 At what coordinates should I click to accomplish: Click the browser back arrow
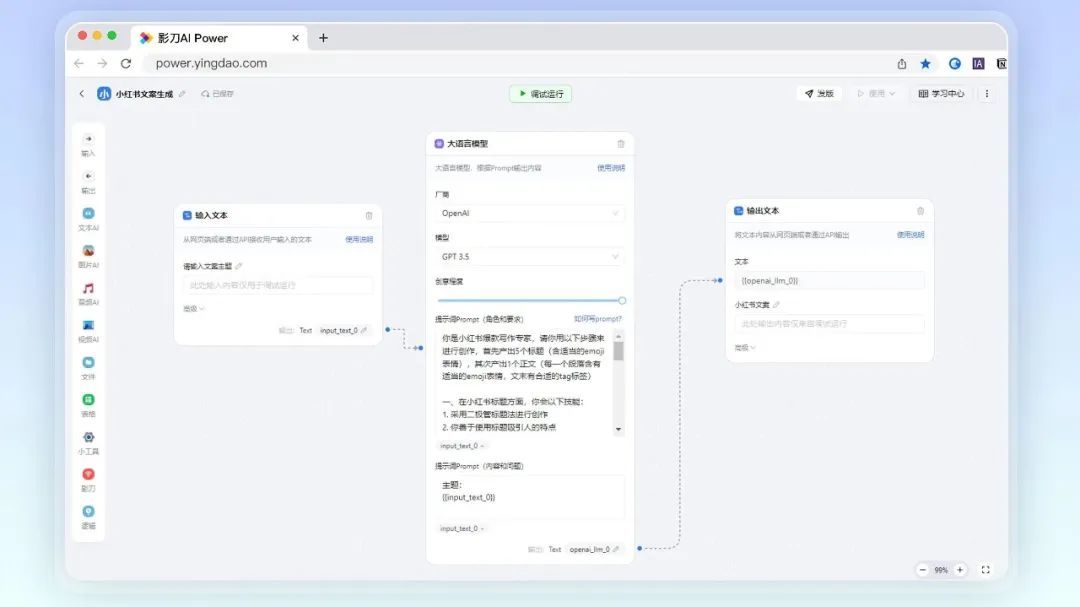point(79,63)
